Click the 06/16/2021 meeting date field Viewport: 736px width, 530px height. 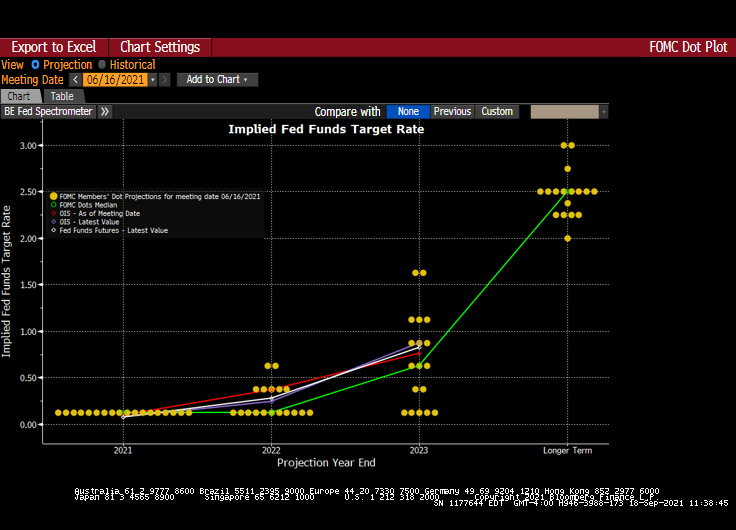(115, 80)
